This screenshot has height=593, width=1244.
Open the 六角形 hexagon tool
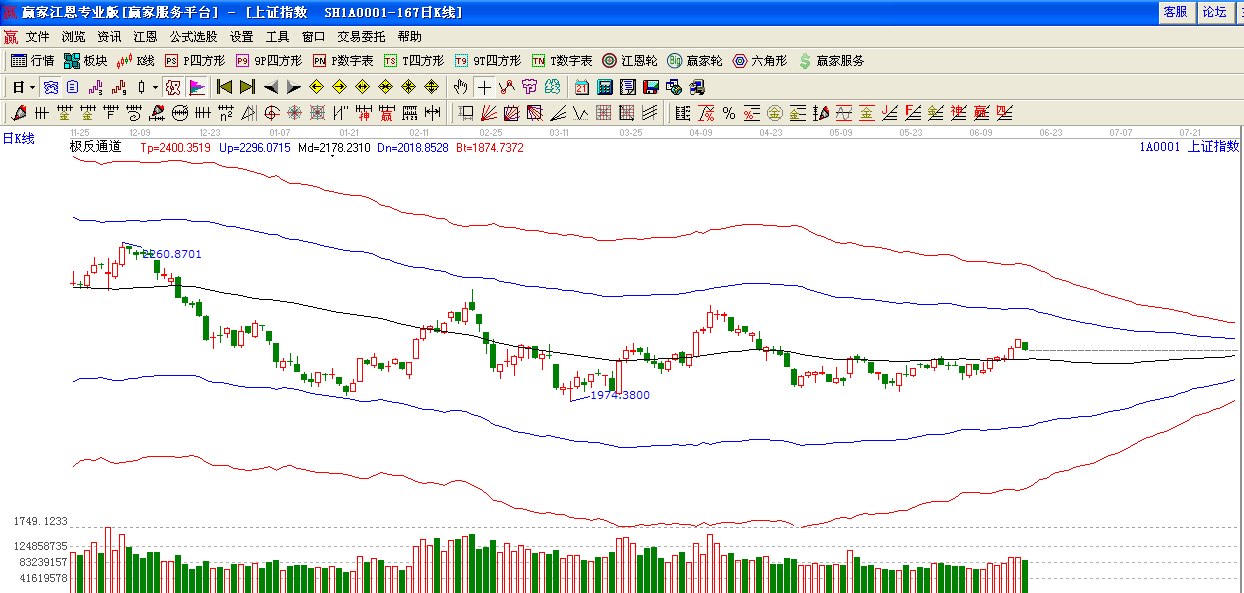[759, 61]
